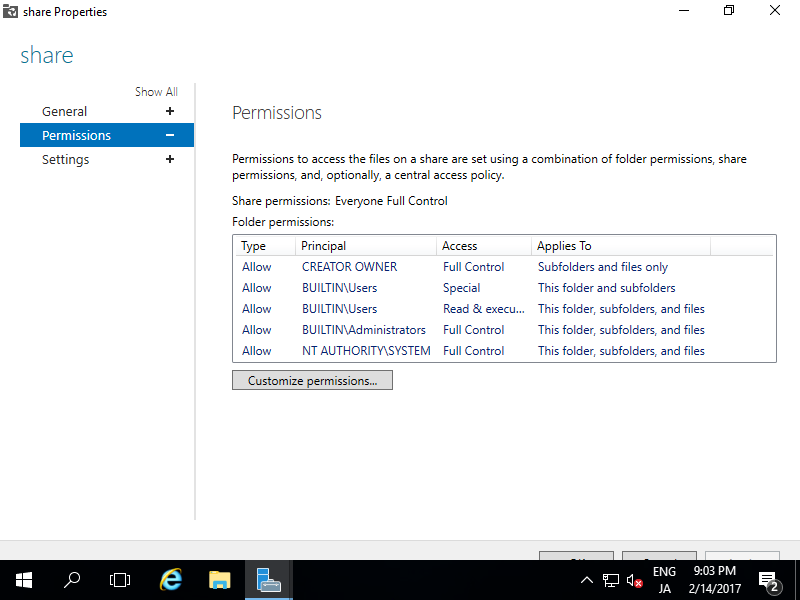
Task: Click the network status tray icon
Action: click(x=611, y=580)
